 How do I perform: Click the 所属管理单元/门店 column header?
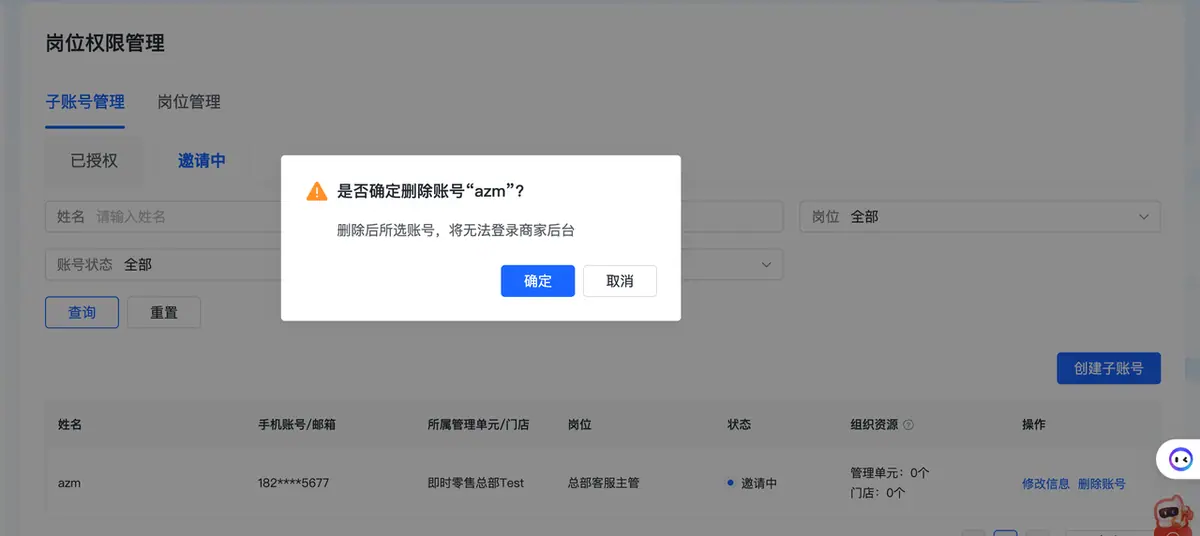(x=478, y=424)
